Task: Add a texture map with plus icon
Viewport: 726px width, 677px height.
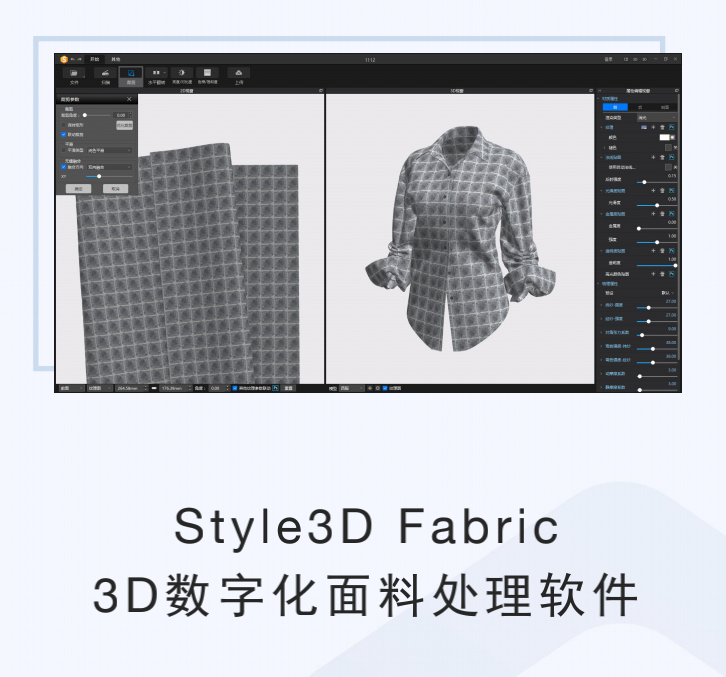Action: (x=653, y=127)
